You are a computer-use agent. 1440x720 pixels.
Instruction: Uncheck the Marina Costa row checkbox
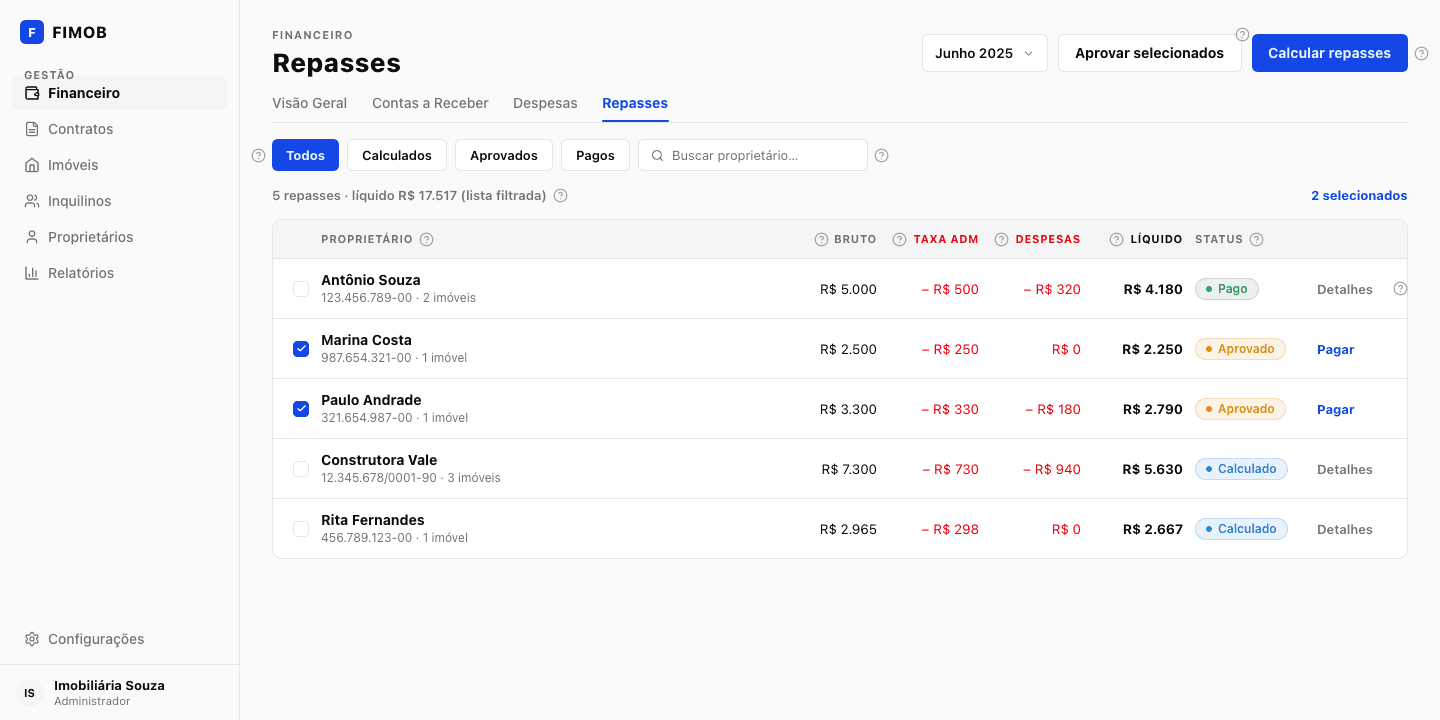click(x=301, y=349)
